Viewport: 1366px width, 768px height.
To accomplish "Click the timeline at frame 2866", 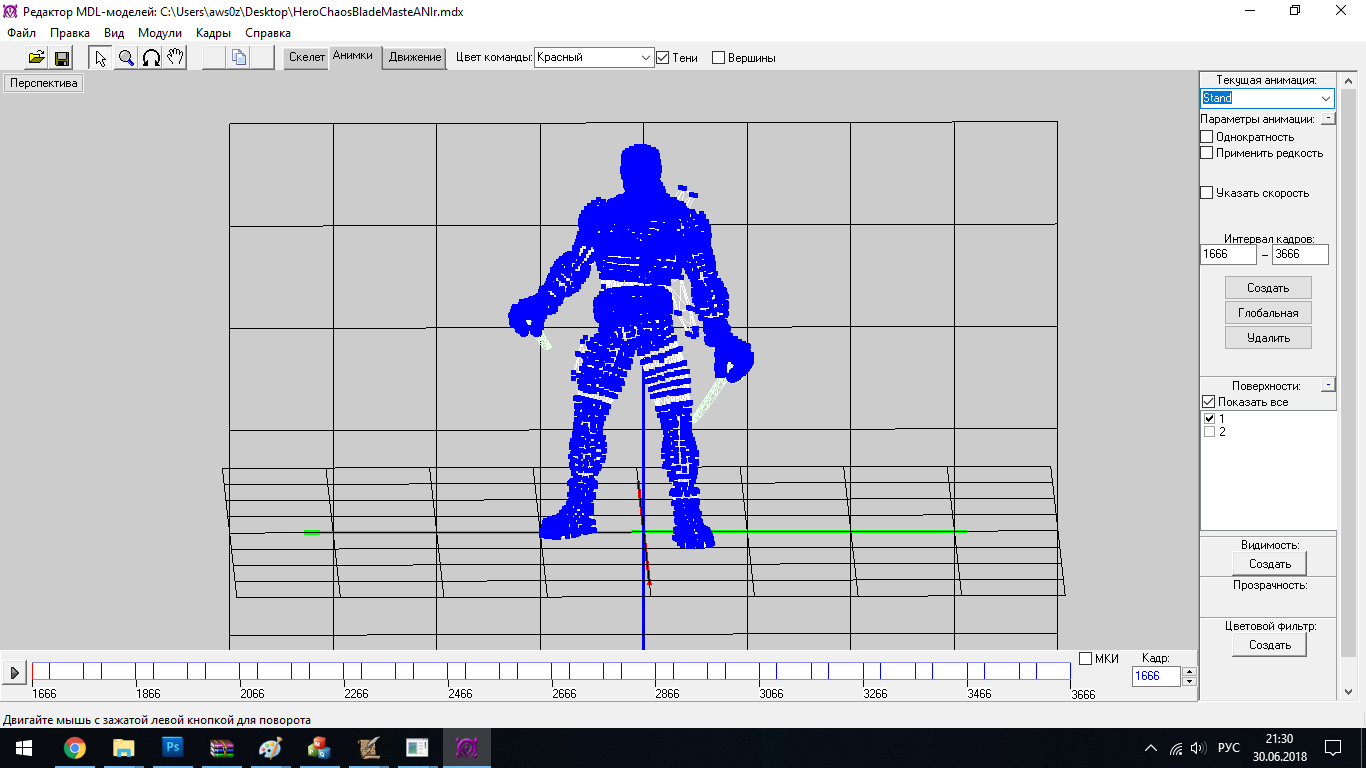I will (655, 672).
